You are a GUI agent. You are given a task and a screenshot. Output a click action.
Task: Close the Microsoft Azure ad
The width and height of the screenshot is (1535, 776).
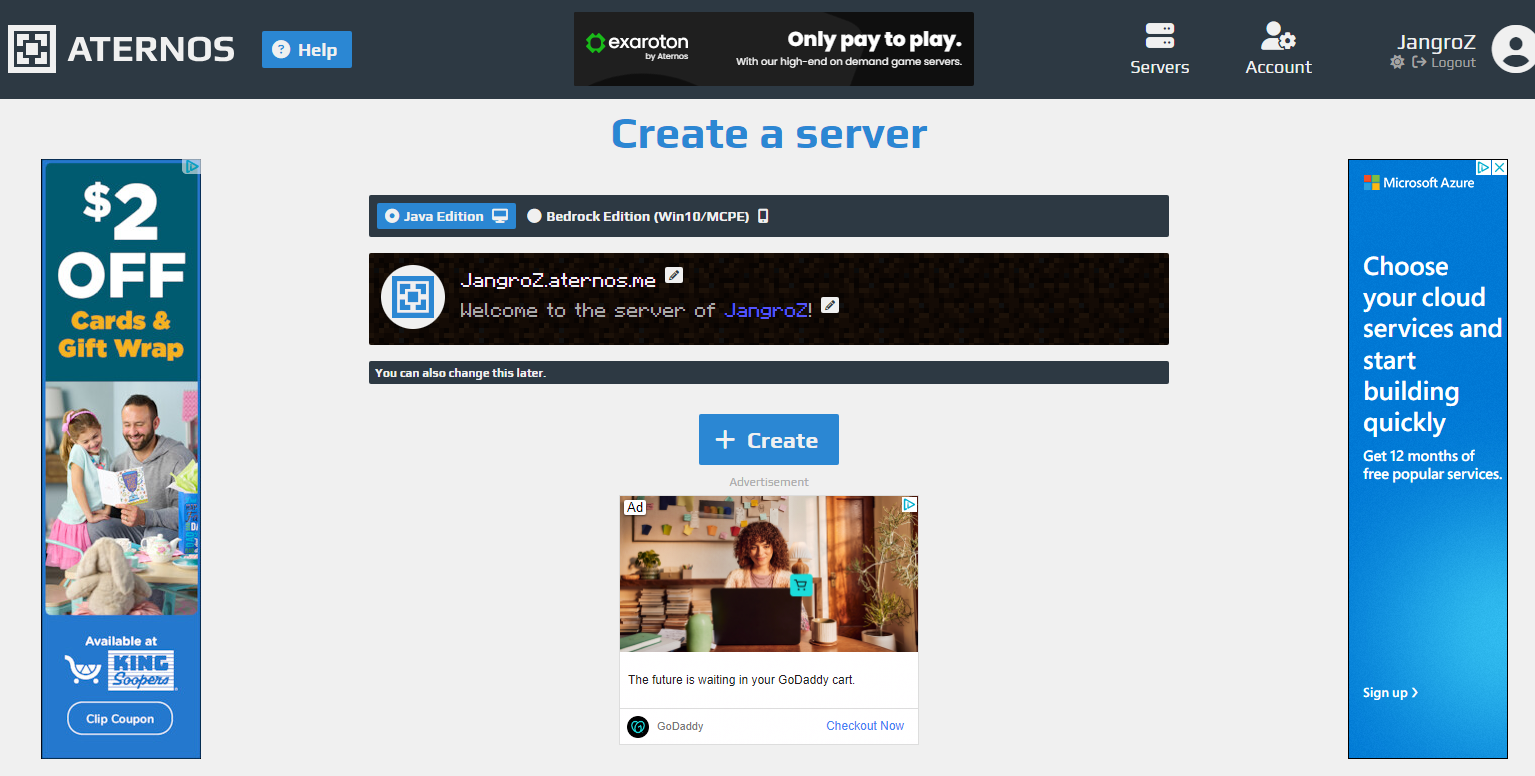(1497, 167)
